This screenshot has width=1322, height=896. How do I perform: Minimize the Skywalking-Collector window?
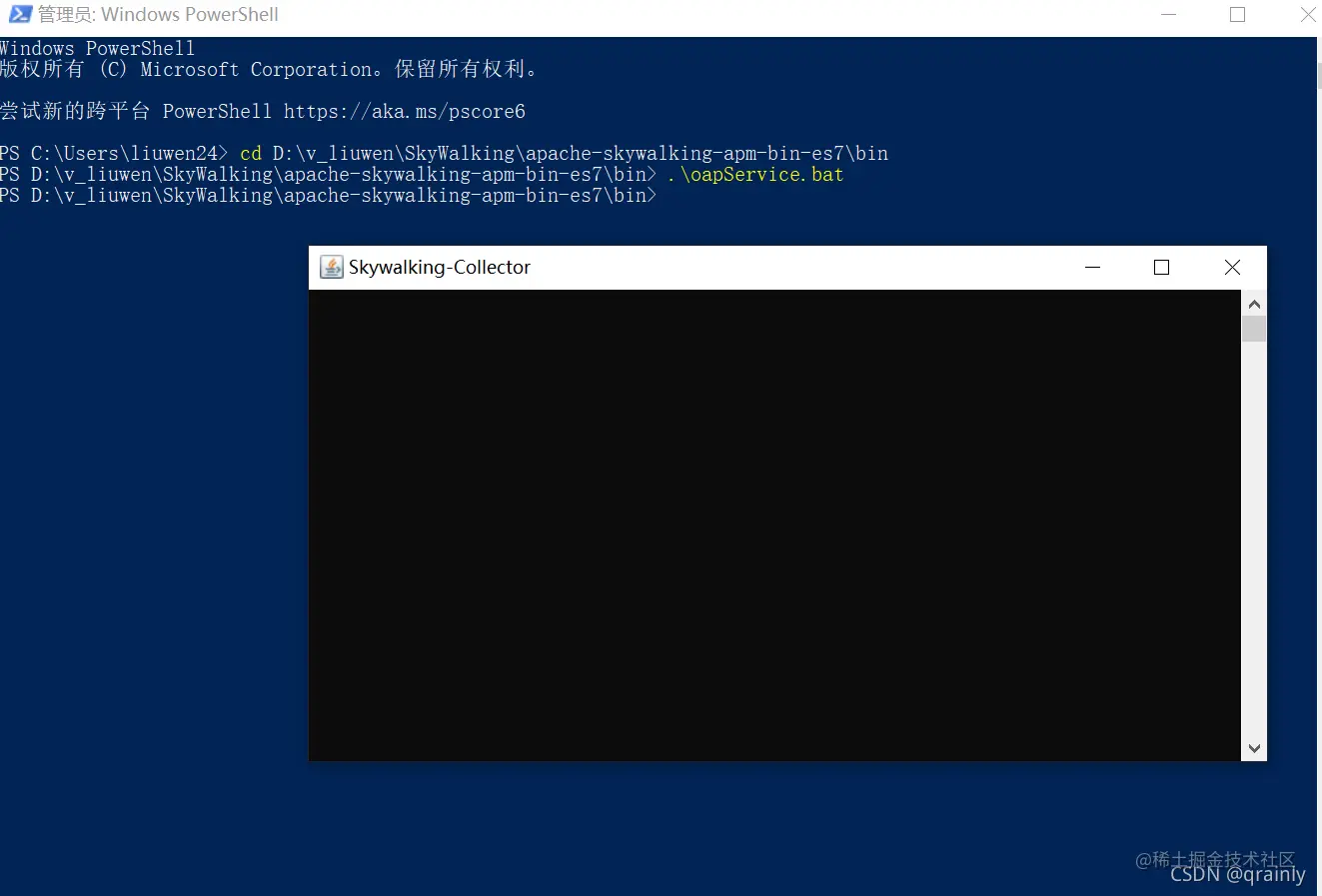pyautogui.click(x=1092, y=267)
